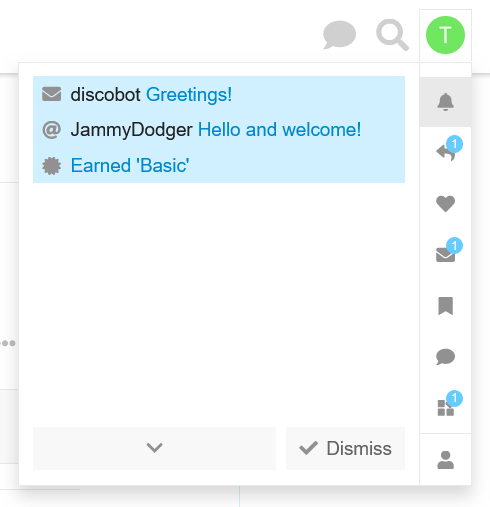Screen dimensions: 490x507
Task: Click the green T user avatar
Action: pyautogui.click(x=445, y=35)
